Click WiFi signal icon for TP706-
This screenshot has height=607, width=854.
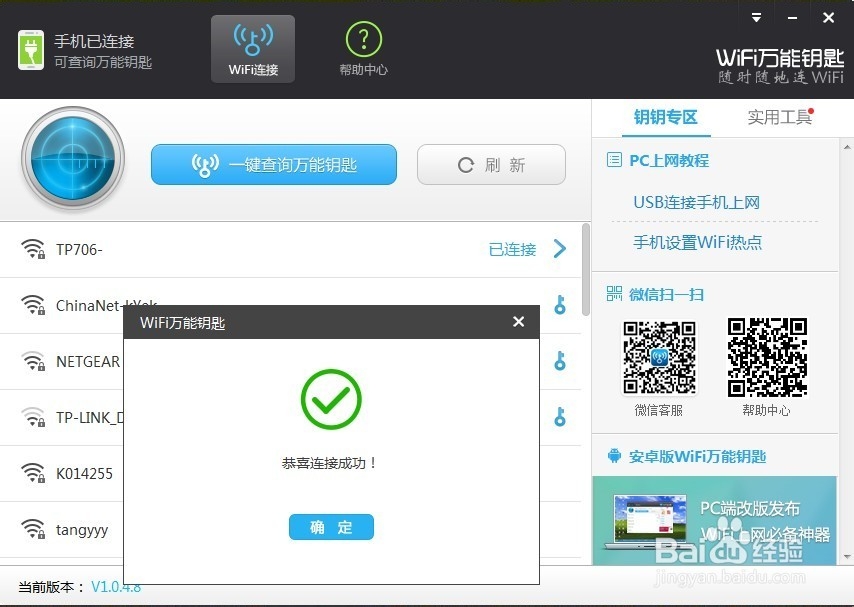(x=33, y=249)
